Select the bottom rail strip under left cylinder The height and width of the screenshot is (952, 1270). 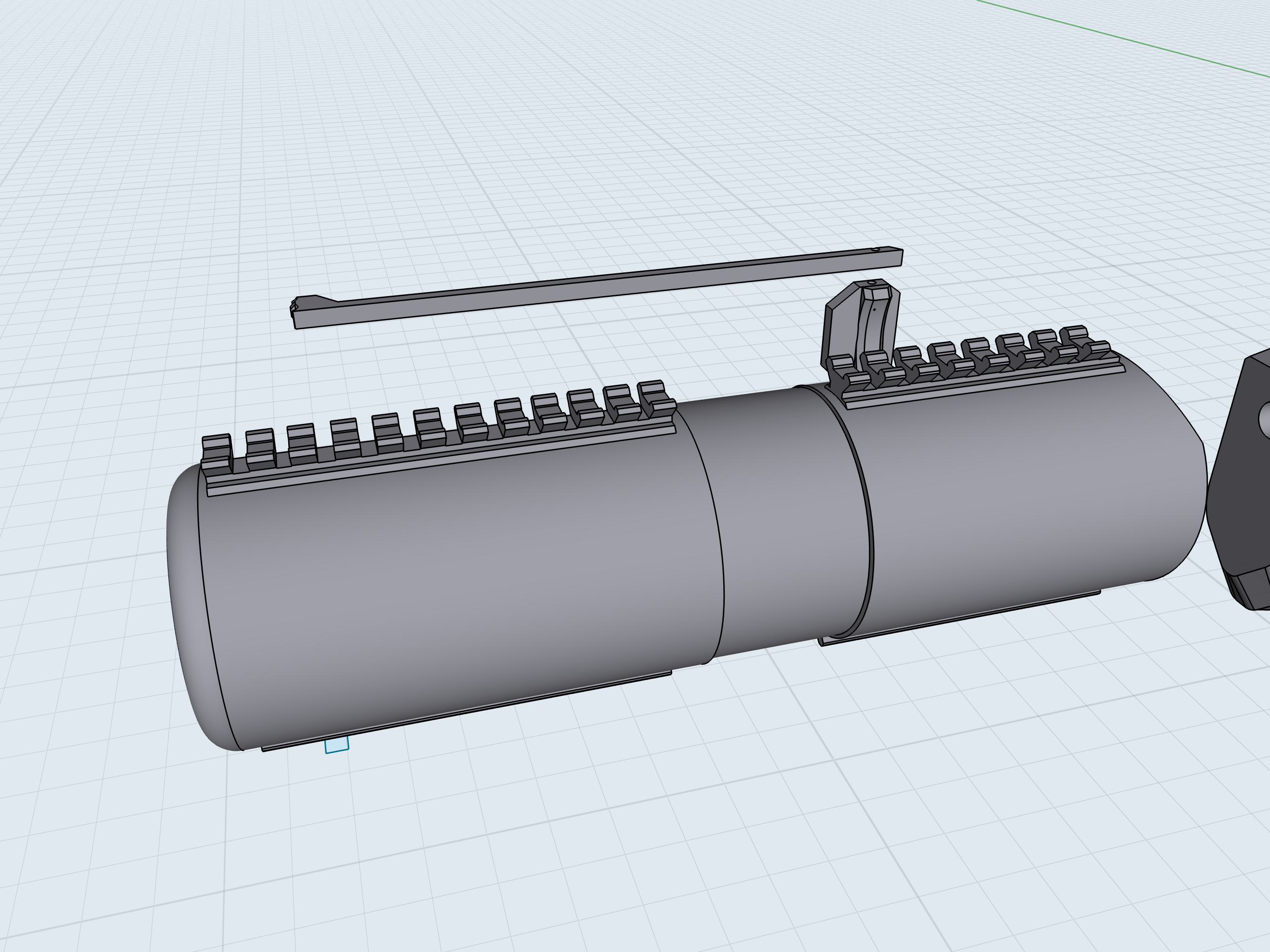[466, 711]
